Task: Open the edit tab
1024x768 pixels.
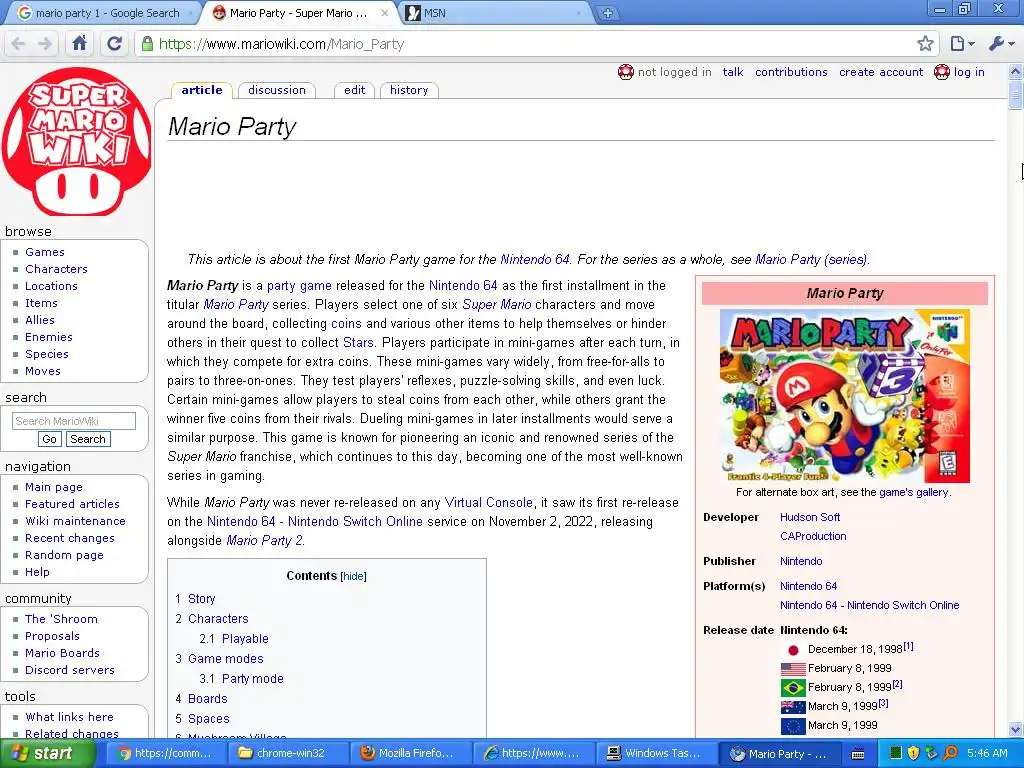Action: (x=355, y=90)
